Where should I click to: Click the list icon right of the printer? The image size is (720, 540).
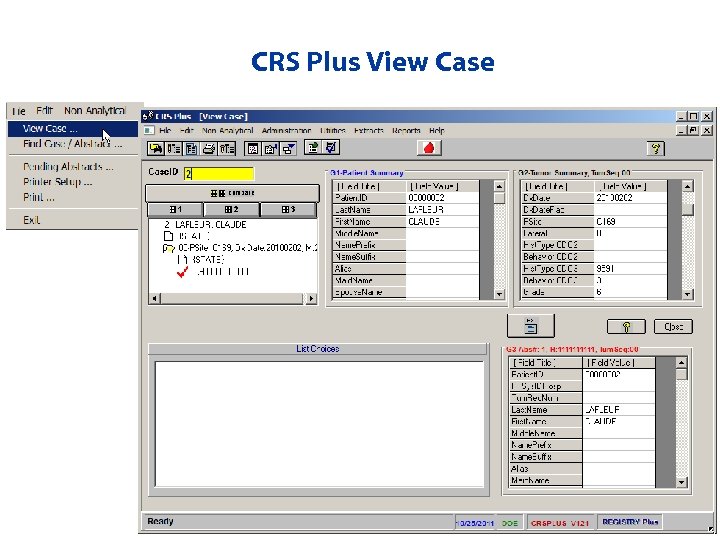point(227,148)
